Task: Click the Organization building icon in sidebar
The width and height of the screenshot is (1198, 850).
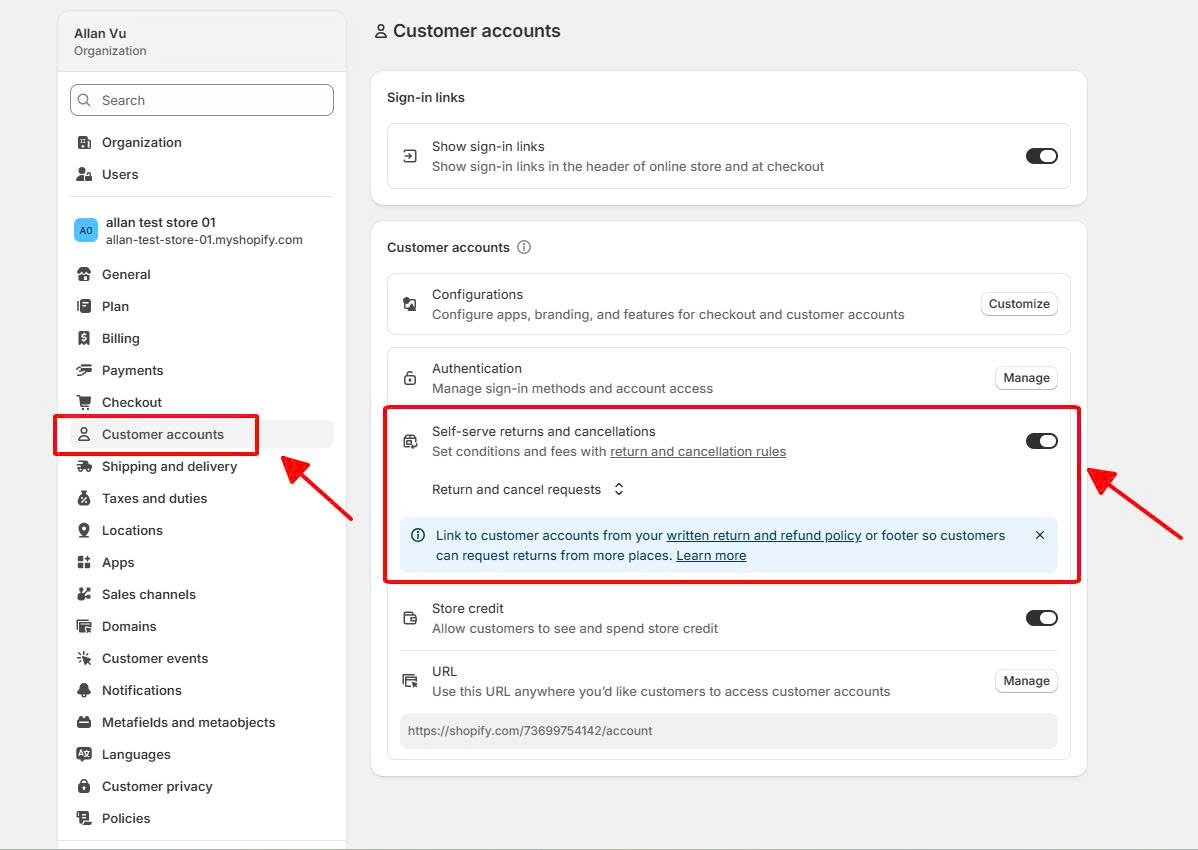Action: pos(84,143)
